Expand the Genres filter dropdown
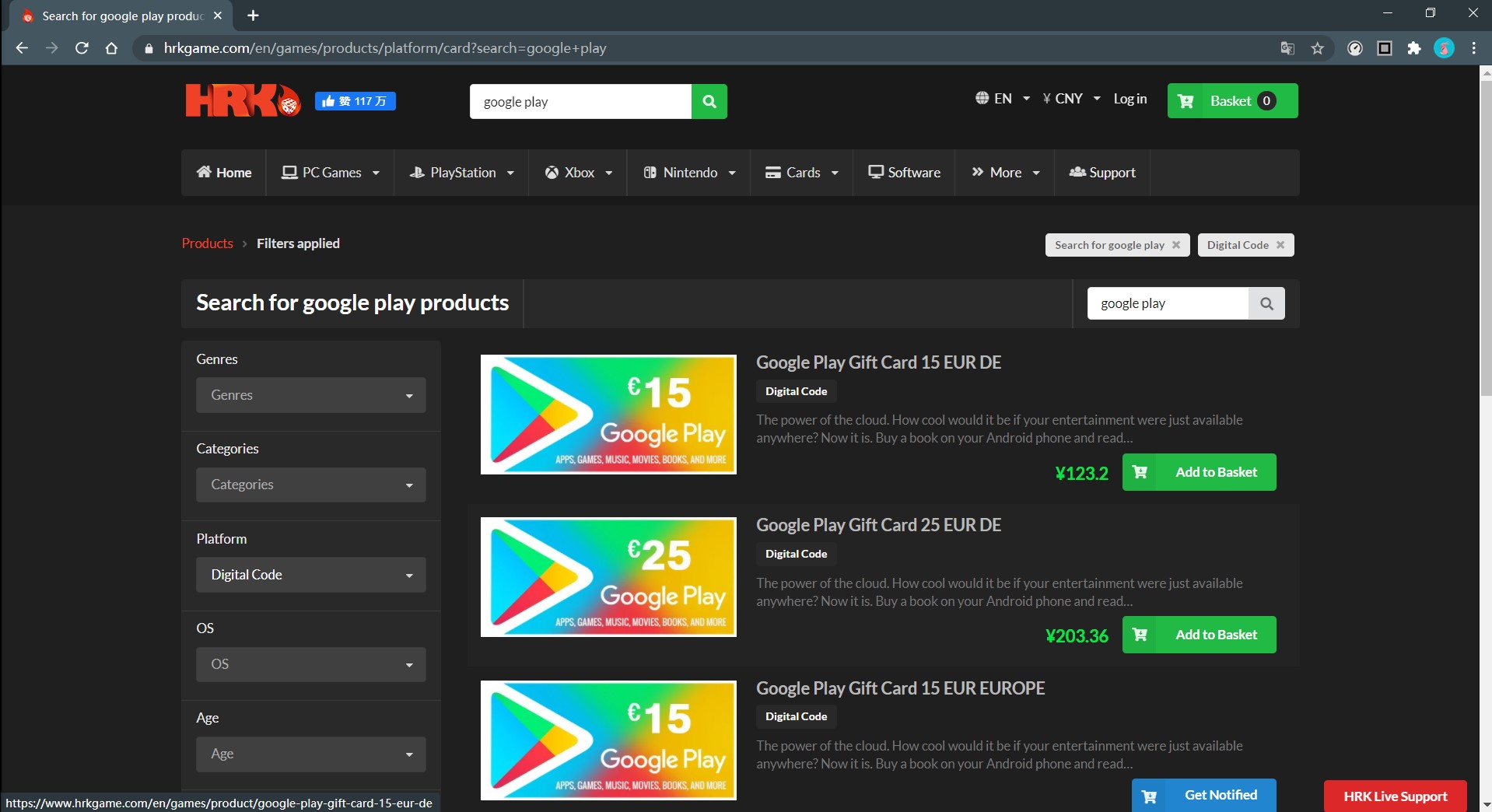The width and height of the screenshot is (1492, 812). click(x=310, y=395)
